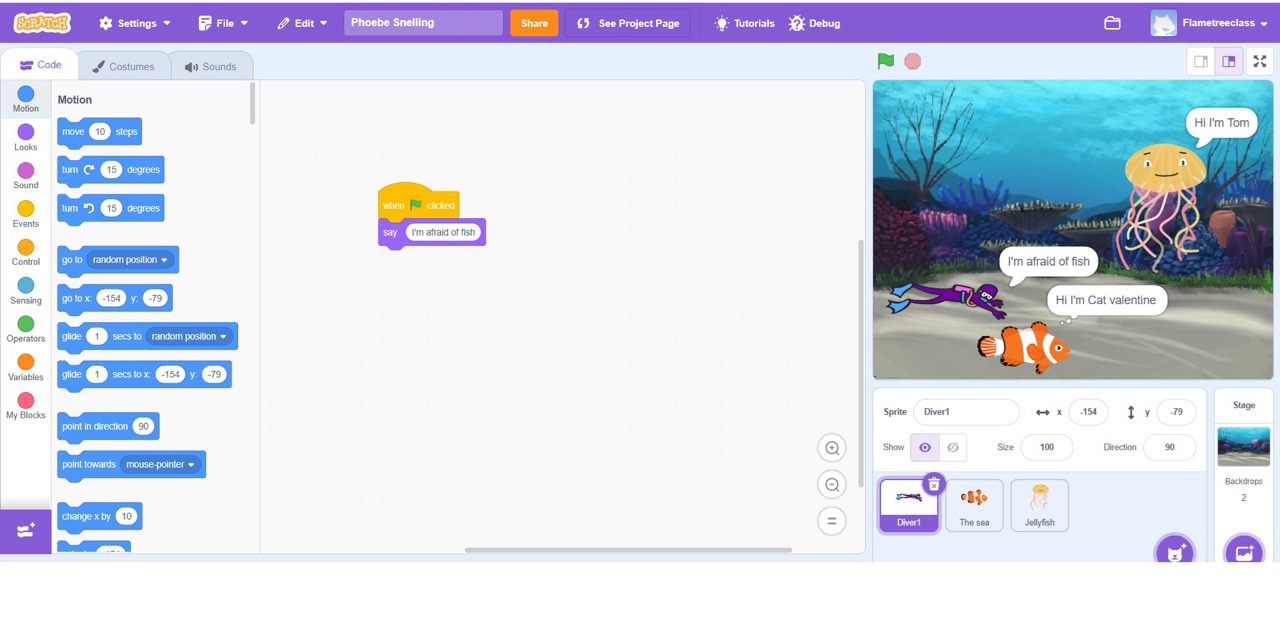Click the sprite y position field

tap(1176, 412)
